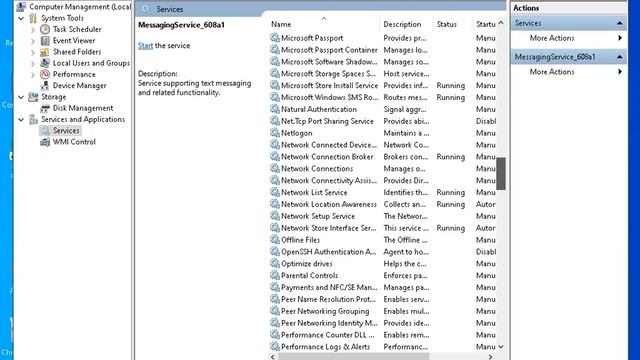Click the gear icon for Network Setup Service
This screenshot has height=360, width=640.
pos(275,216)
